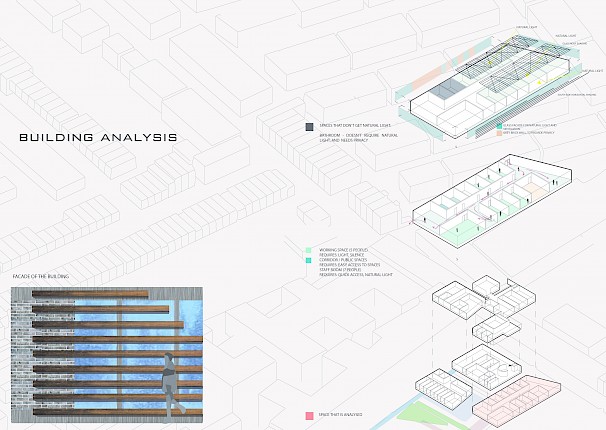Select the pink 'Space that is analysed' swatch

pyautogui.click(x=309, y=415)
